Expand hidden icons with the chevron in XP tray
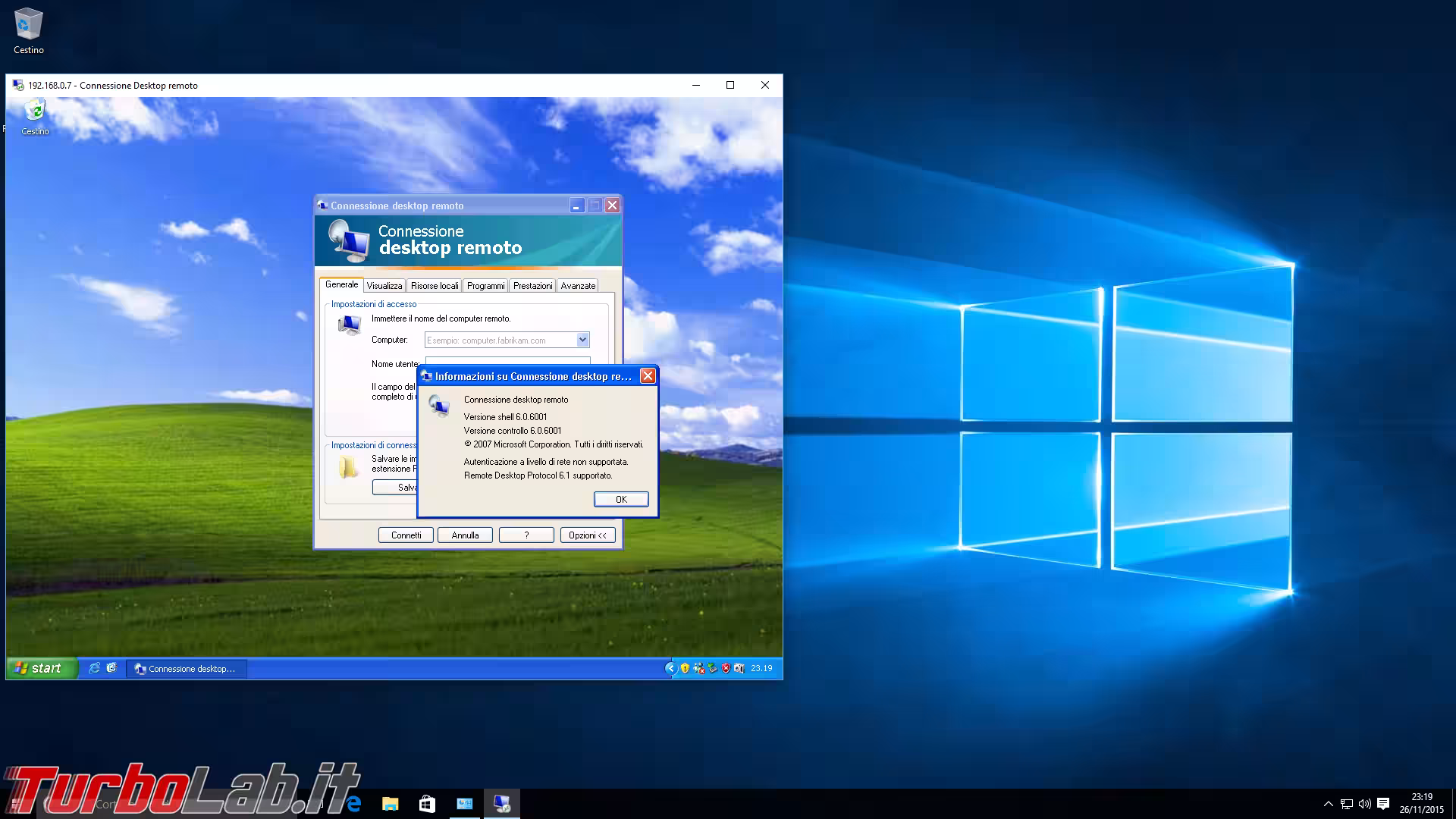The height and width of the screenshot is (819, 1456). click(672, 668)
